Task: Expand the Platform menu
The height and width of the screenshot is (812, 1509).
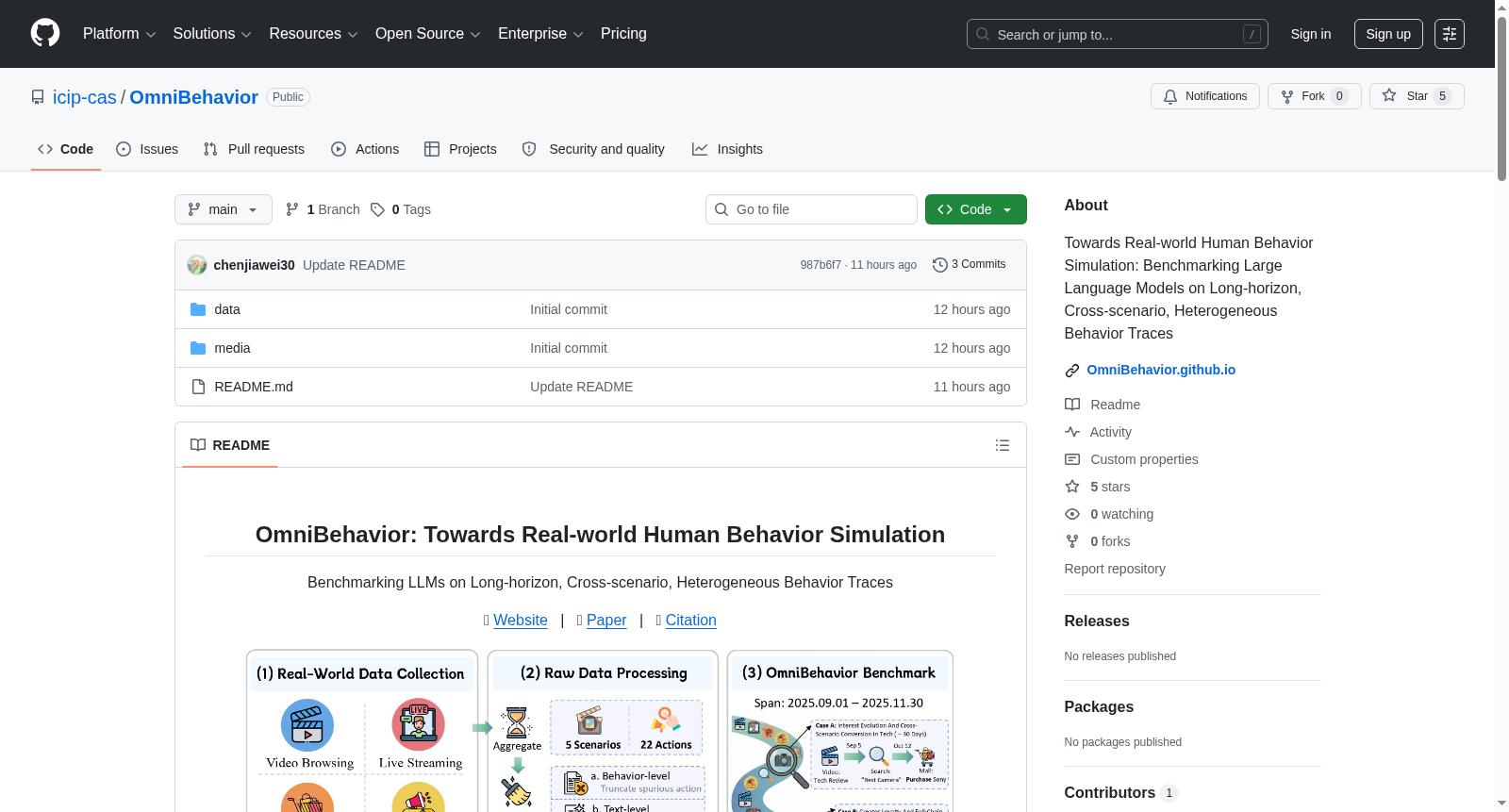Action: click(119, 34)
